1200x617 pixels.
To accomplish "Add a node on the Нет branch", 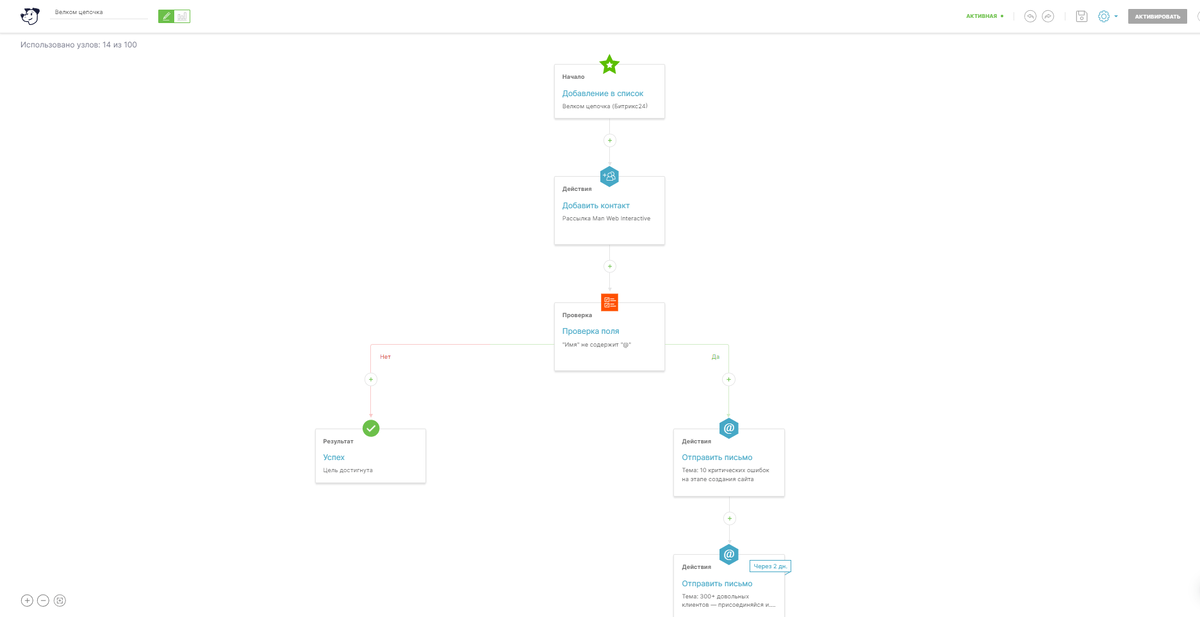I will point(371,379).
